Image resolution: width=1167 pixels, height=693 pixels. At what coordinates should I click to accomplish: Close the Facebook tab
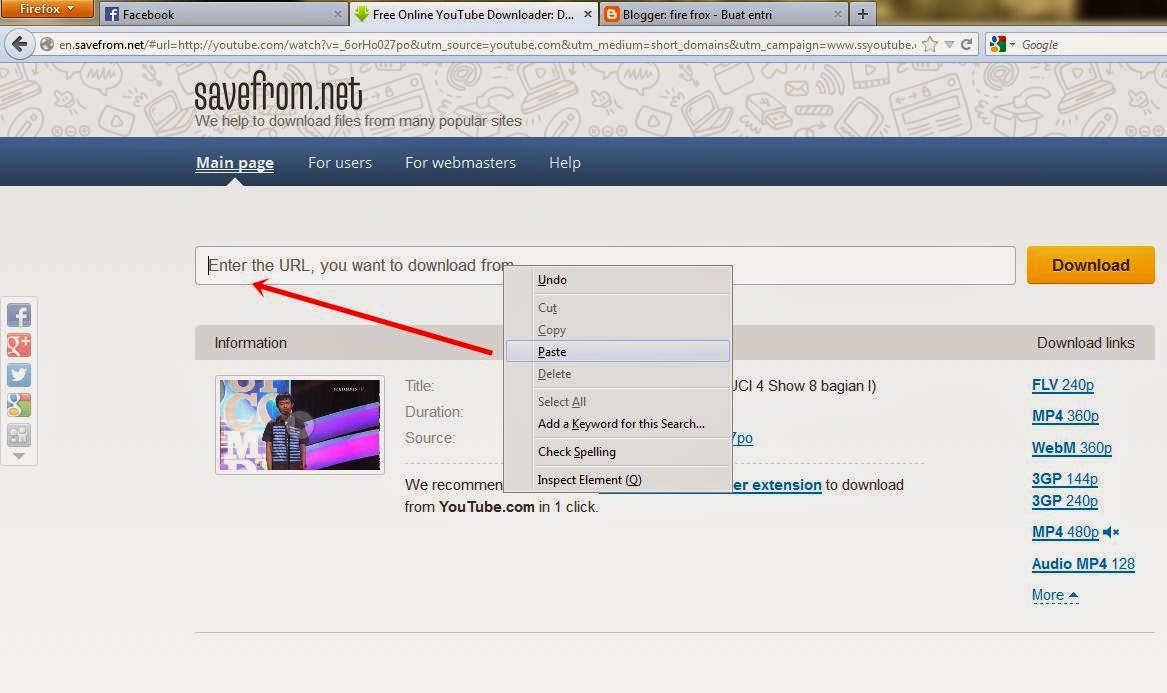pos(337,14)
